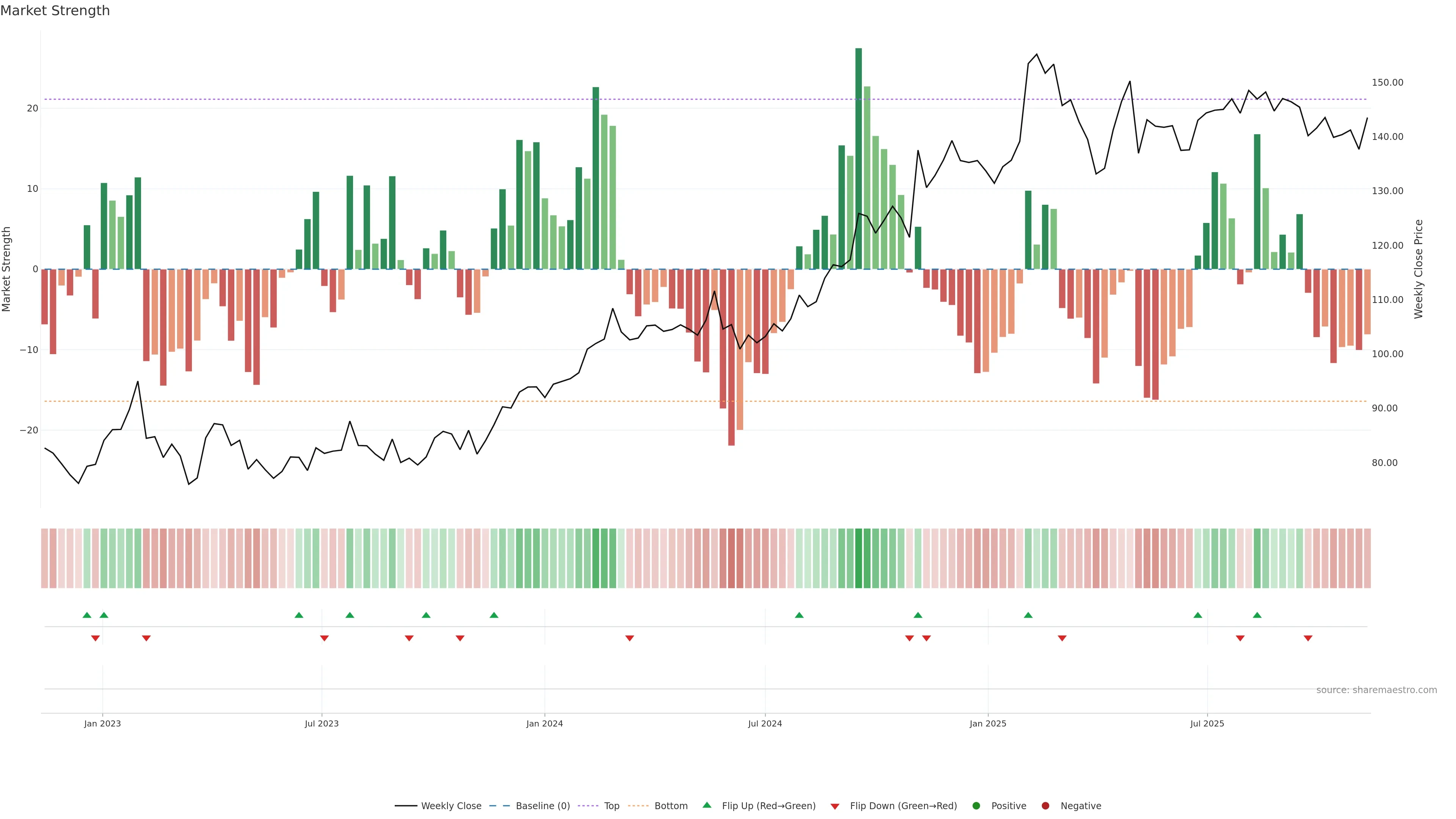Click the green Positive legend circle

click(976, 806)
